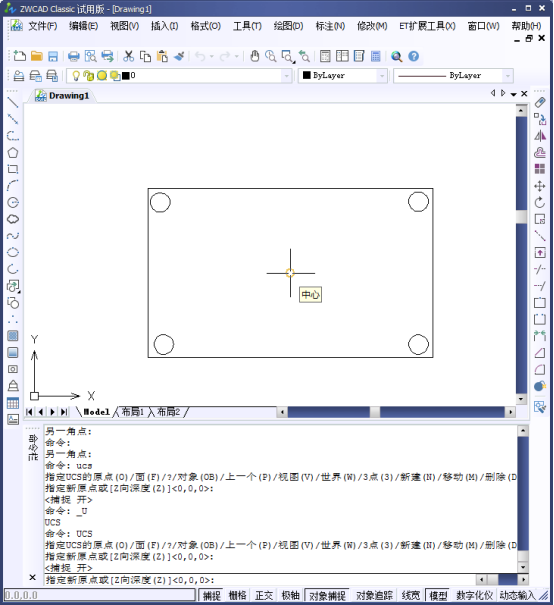Open the ET扩展工具(X) menu
This screenshot has height=605, width=554.
(x=427, y=26)
